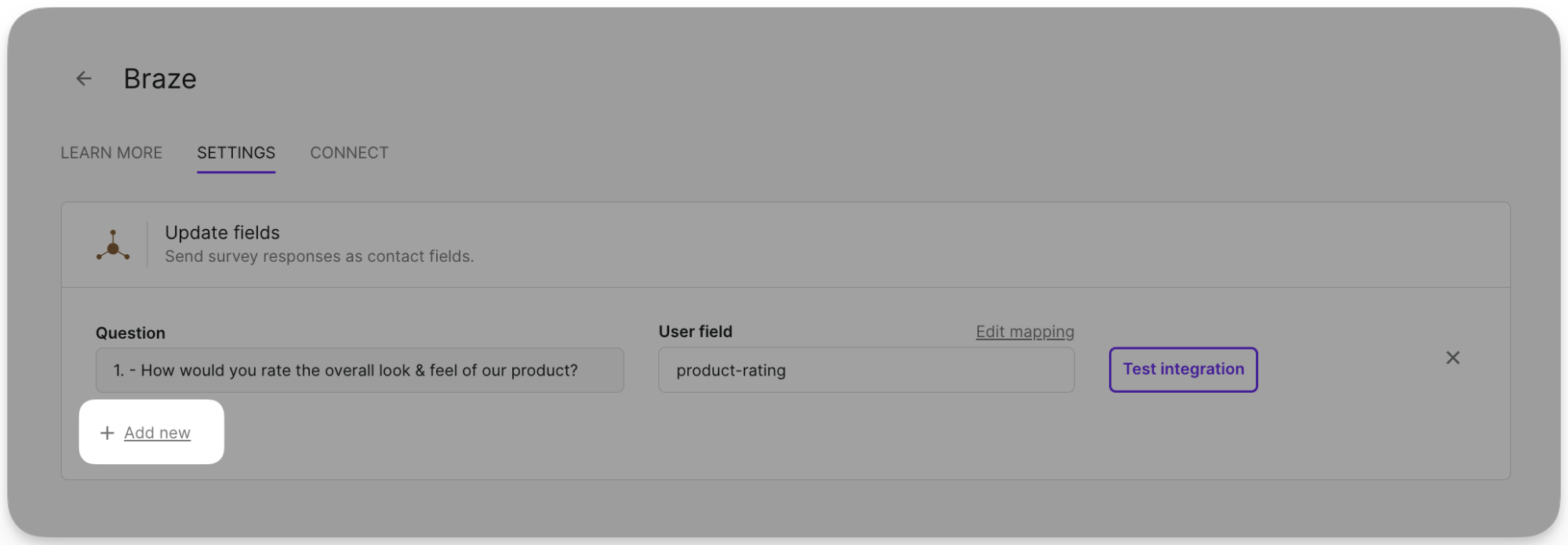
Task: Click the back arrow next to Braze
Action: [83, 78]
